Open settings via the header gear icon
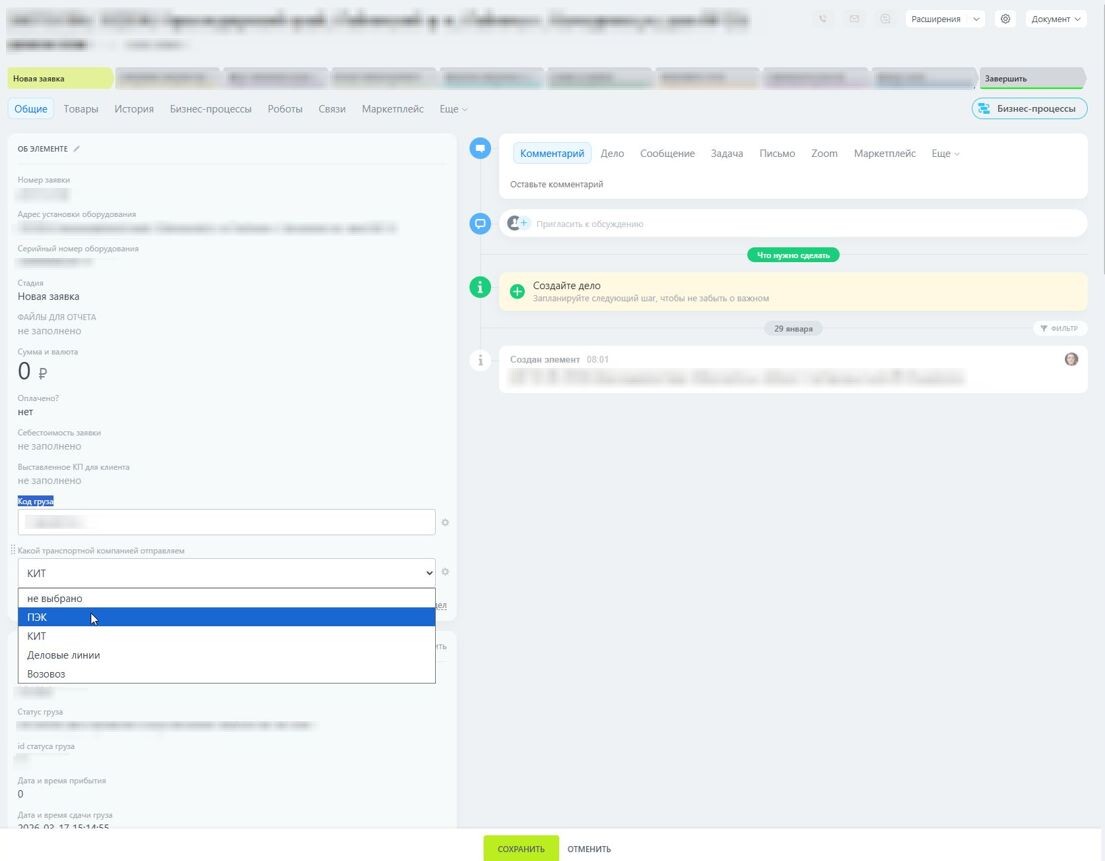Viewport: 1105px width, 861px height. tap(1005, 19)
